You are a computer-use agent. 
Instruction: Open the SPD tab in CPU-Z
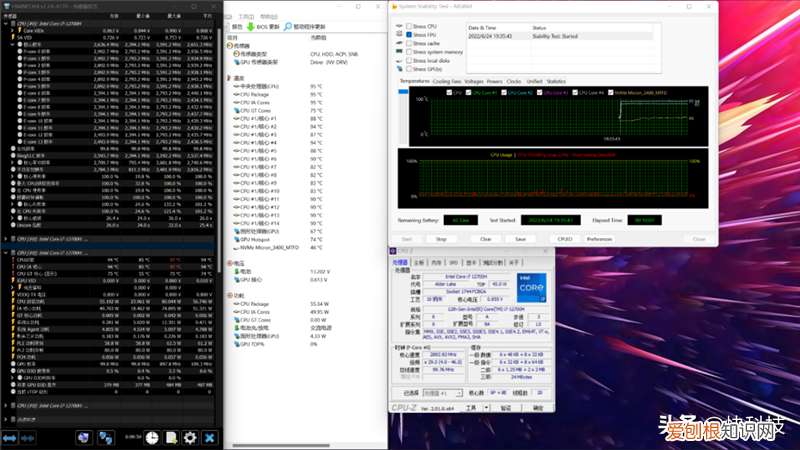tap(453, 262)
